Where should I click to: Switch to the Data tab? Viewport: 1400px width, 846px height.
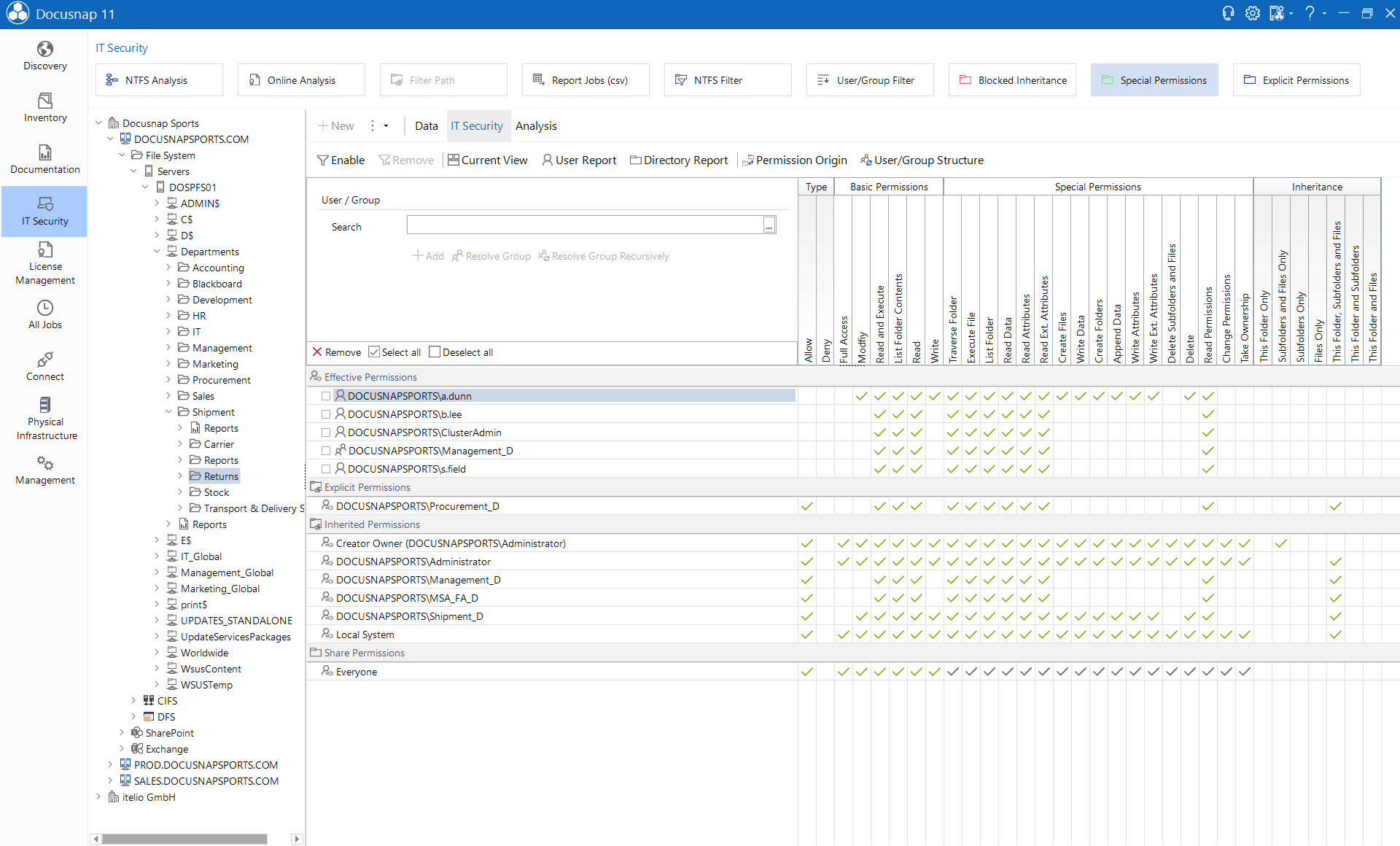click(427, 126)
